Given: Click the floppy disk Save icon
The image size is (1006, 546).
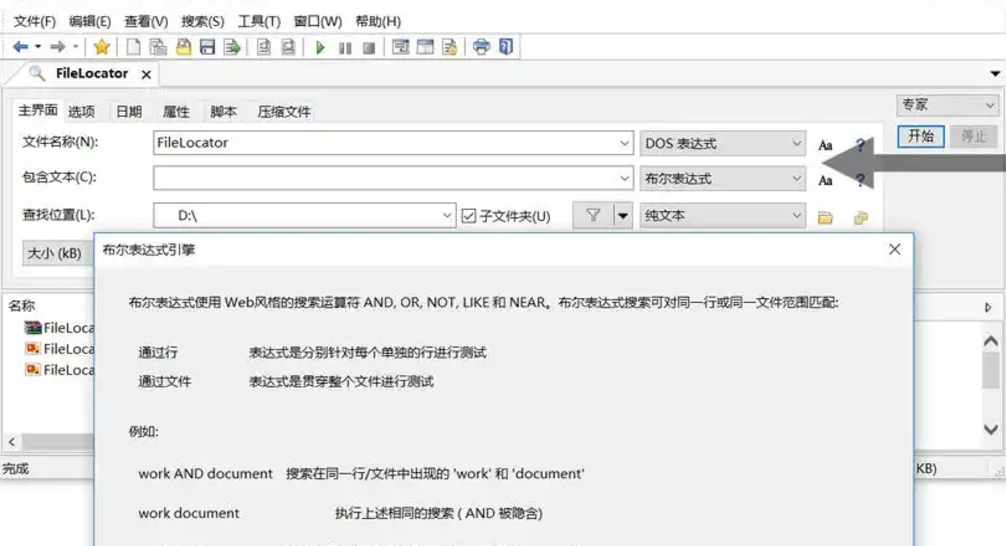Looking at the screenshot, I should pyautogui.click(x=207, y=47).
